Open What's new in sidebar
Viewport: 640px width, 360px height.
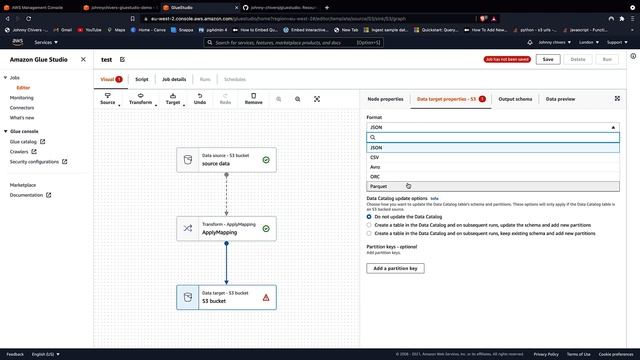point(22,118)
